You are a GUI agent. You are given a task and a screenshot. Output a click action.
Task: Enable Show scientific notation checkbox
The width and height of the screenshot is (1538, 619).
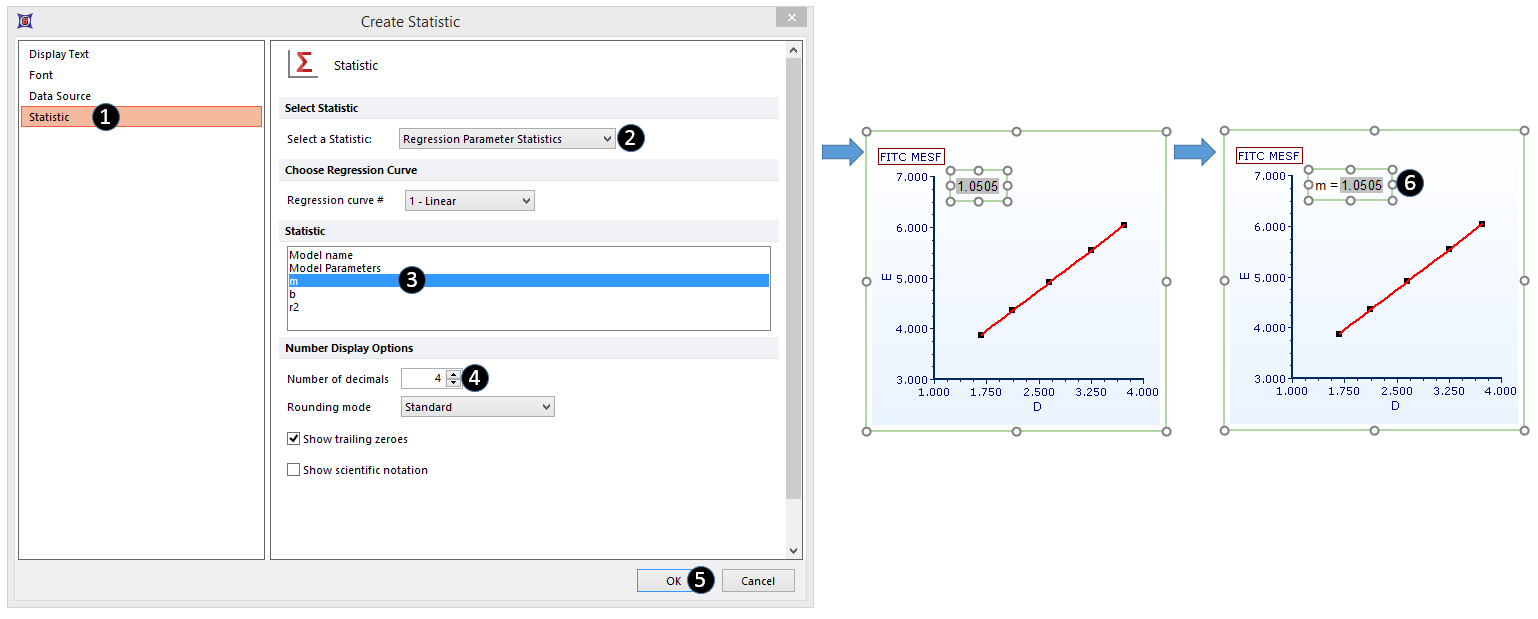pyautogui.click(x=294, y=470)
